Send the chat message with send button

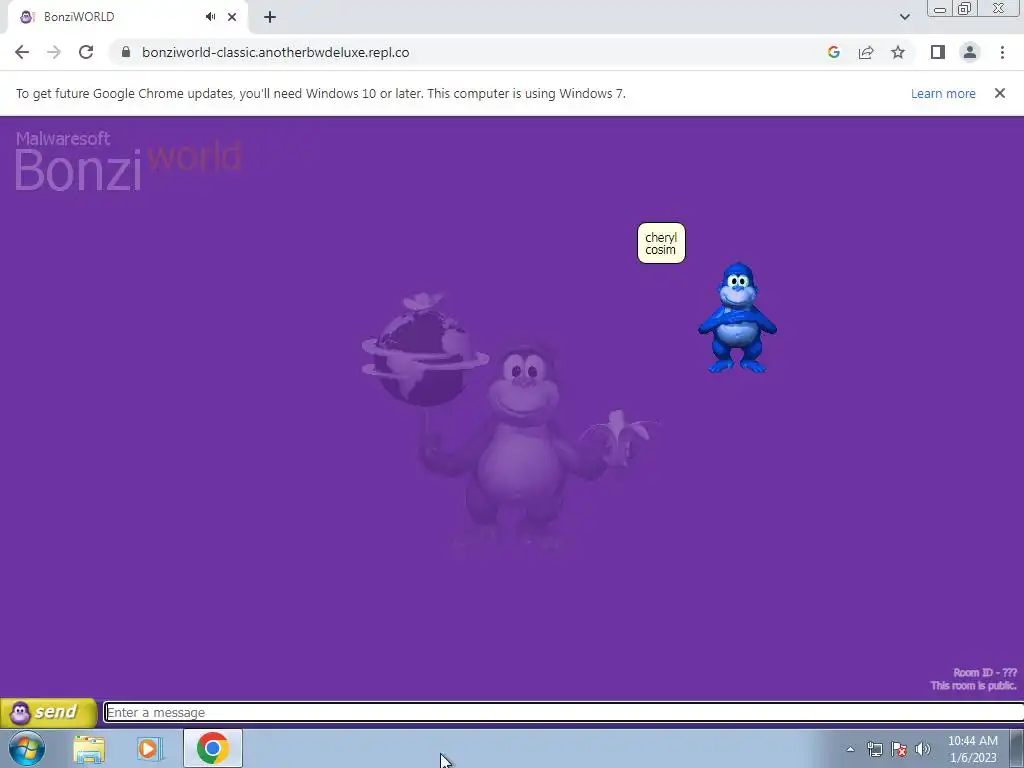click(x=48, y=712)
